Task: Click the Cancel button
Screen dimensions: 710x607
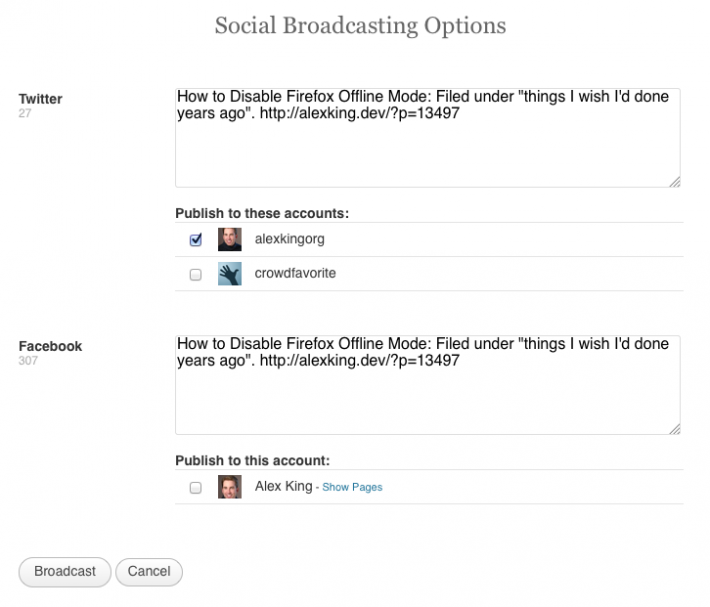Action: pos(149,572)
